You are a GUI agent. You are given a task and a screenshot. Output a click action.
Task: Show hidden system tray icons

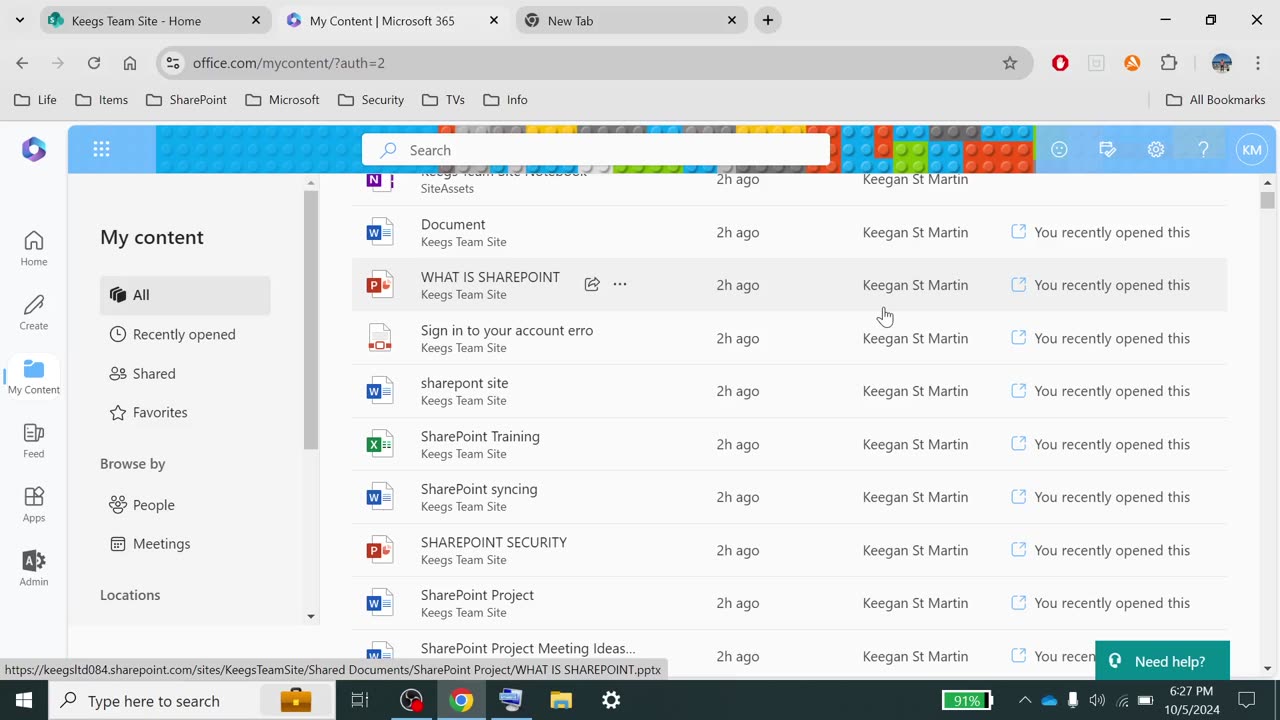(x=1024, y=700)
